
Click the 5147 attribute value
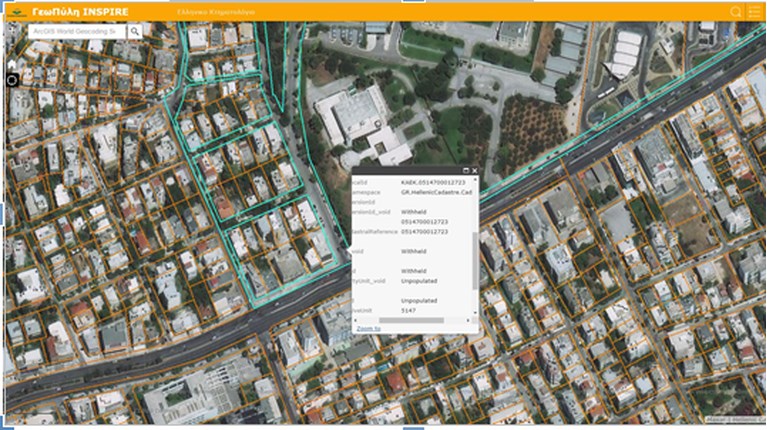[408, 309]
